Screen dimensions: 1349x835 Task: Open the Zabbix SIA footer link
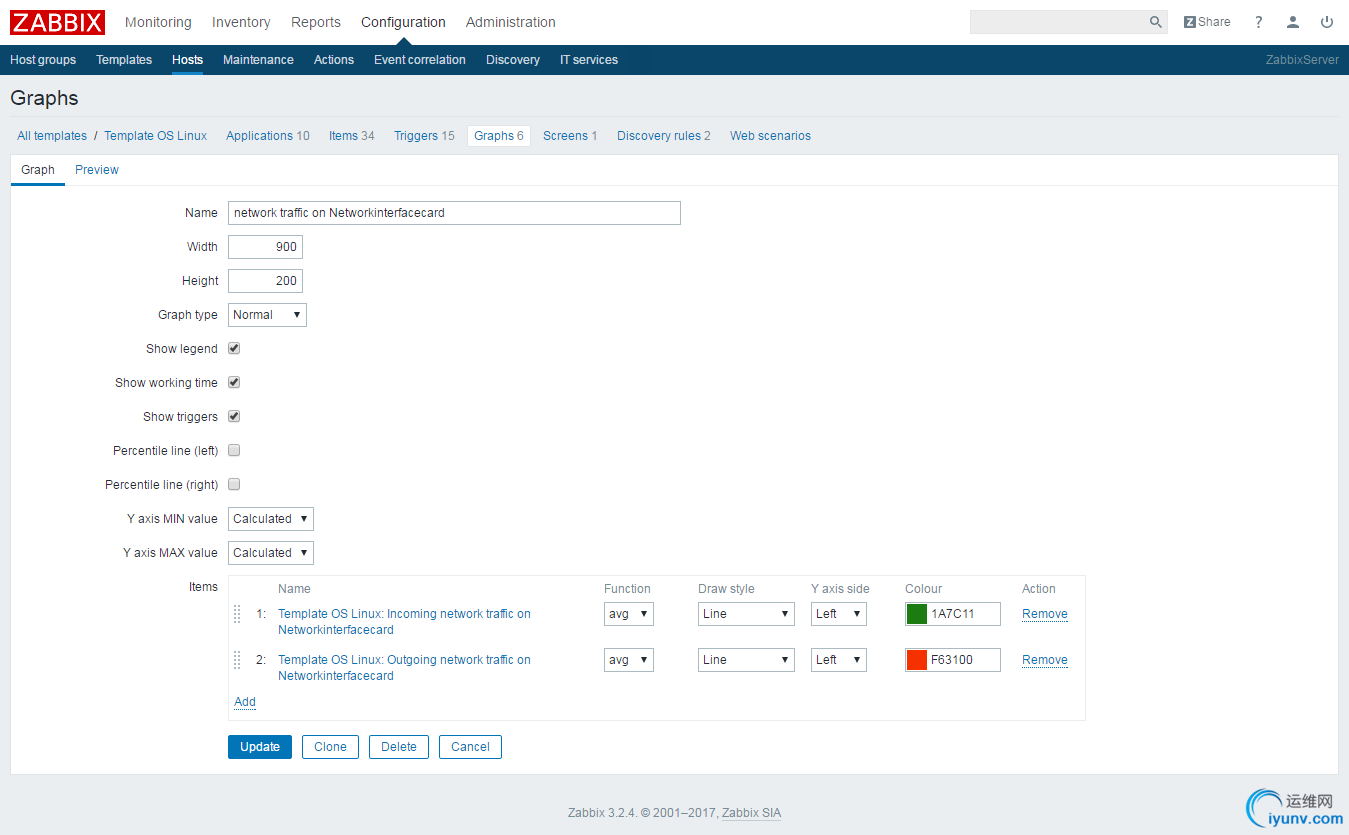751,813
